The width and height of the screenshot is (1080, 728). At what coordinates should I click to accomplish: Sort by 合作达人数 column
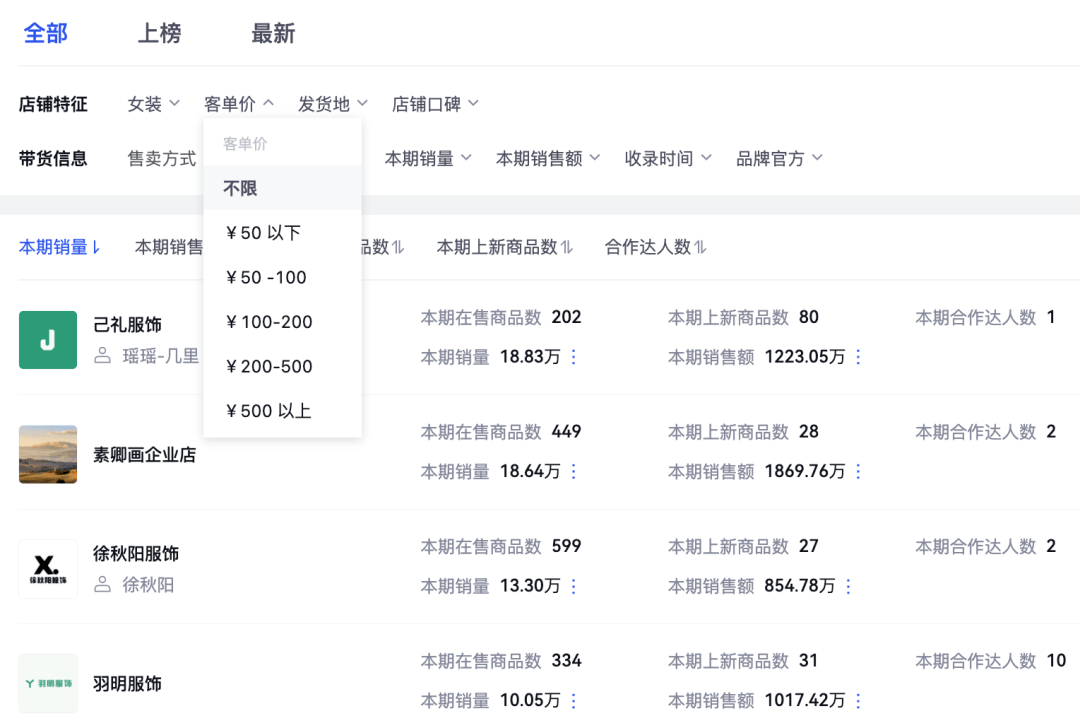click(x=655, y=247)
